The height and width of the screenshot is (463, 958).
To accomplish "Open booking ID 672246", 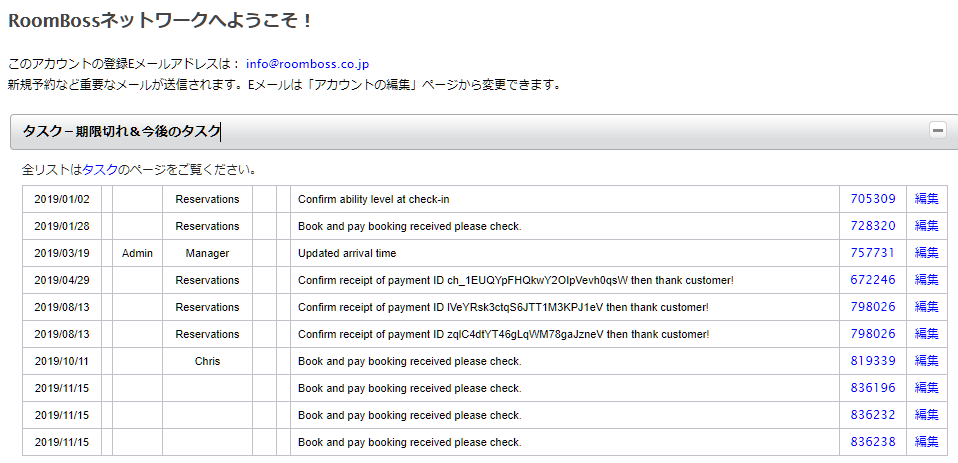I will tap(872, 280).
